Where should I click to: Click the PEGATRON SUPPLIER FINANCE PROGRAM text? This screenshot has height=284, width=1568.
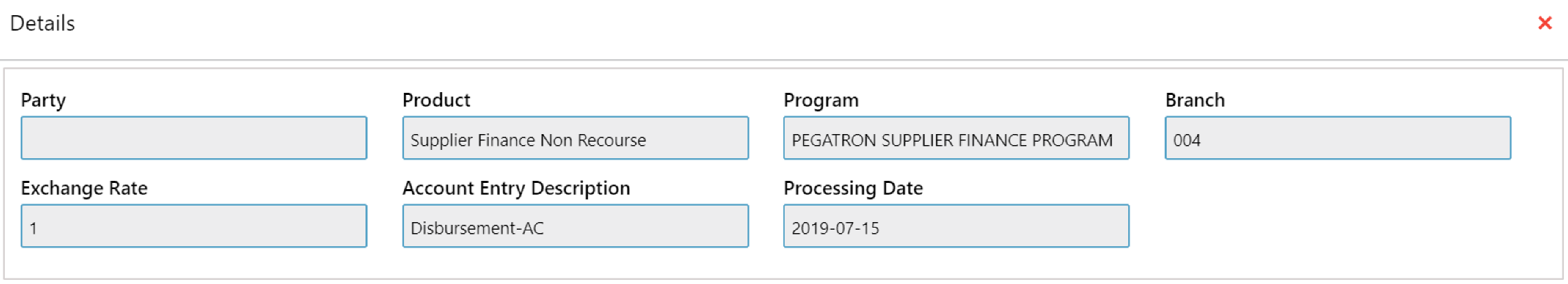click(x=952, y=140)
